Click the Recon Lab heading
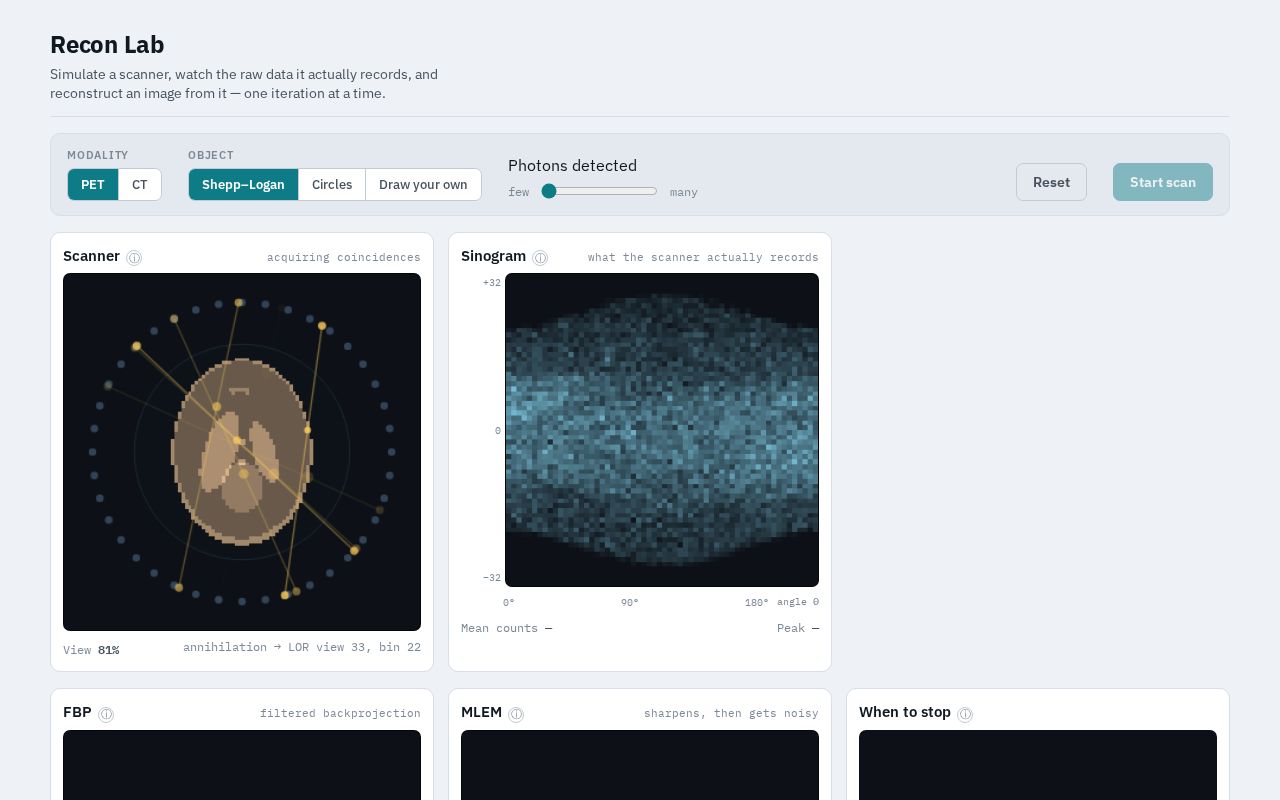Image resolution: width=1280 pixels, height=800 pixels. pos(107,45)
